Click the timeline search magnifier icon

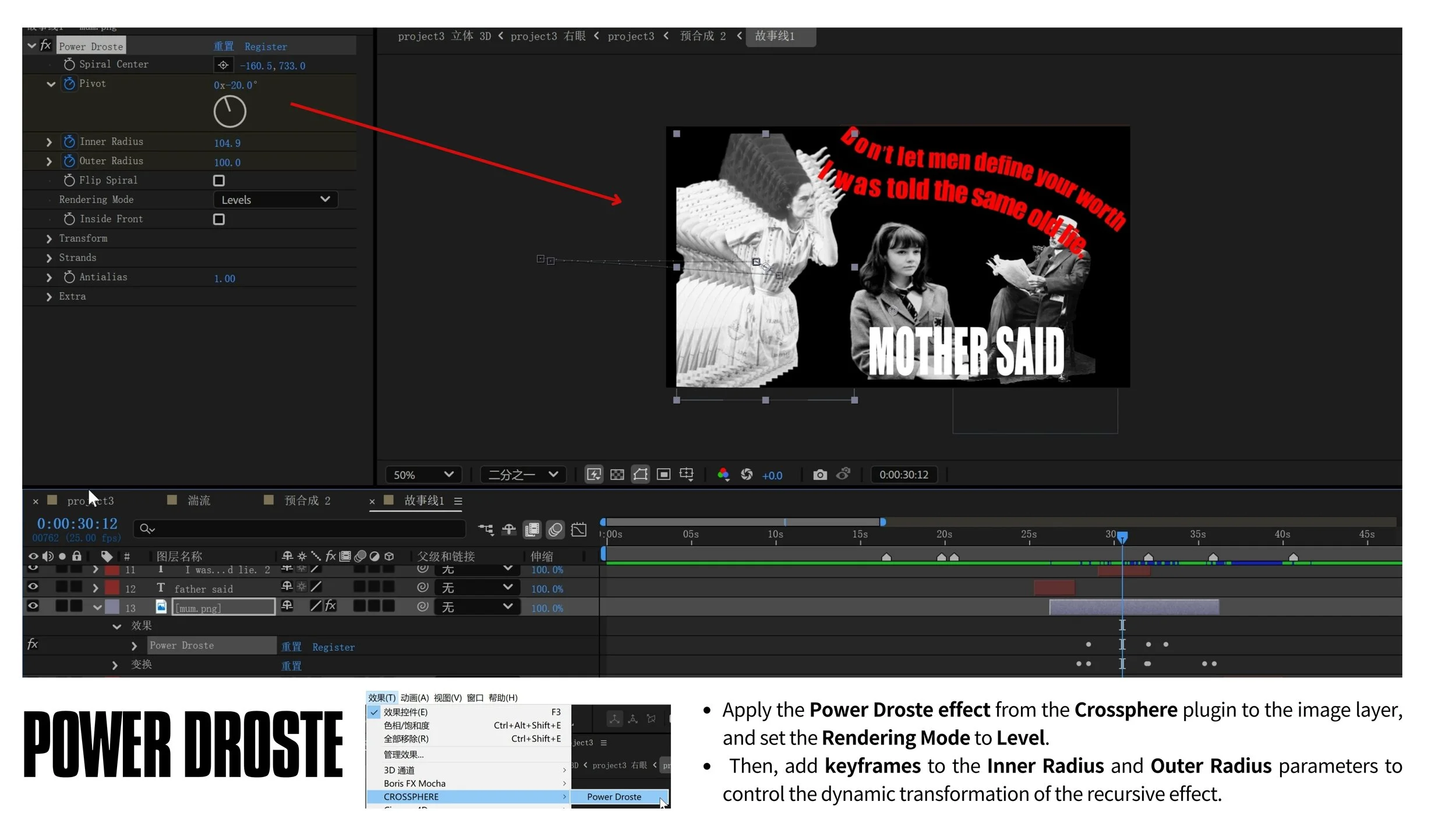click(146, 529)
